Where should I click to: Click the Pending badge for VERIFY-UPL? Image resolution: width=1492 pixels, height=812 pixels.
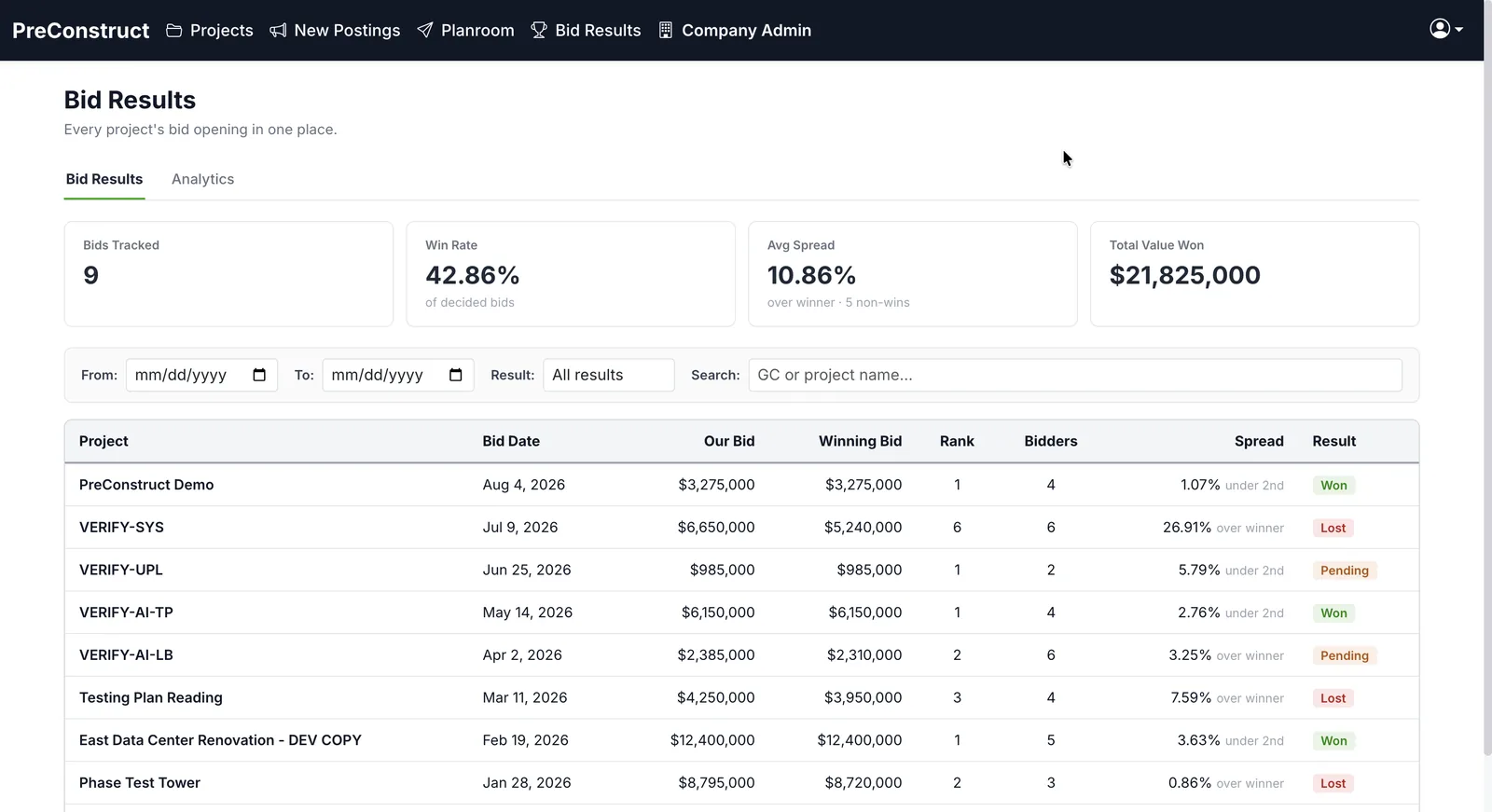(x=1344, y=571)
